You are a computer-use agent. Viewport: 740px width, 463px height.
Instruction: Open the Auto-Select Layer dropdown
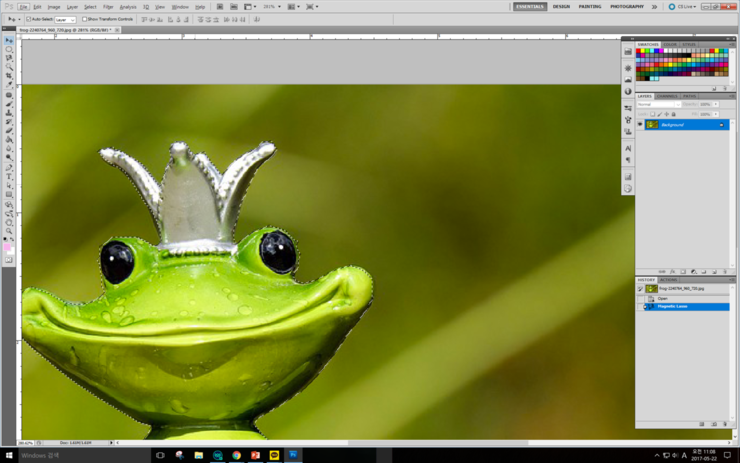pyautogui.click(x=64, y=19)
